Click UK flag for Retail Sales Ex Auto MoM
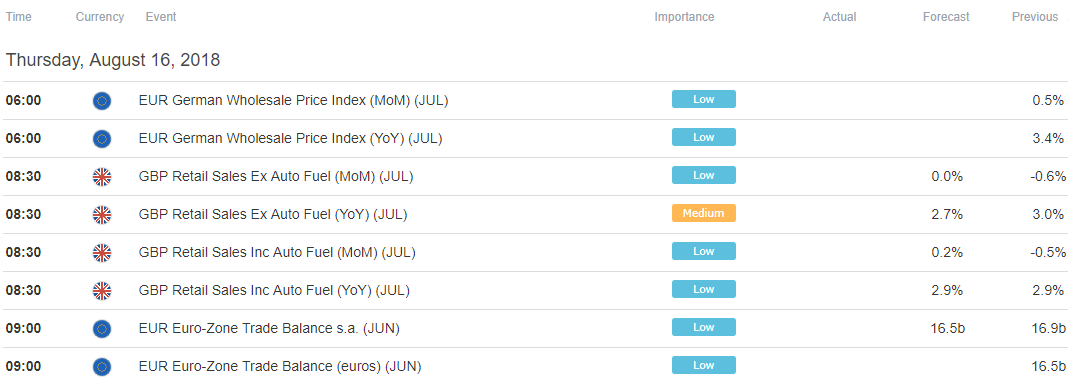Image resolution: width=1068 pixels, height=382 pixels. pos(101,177)
